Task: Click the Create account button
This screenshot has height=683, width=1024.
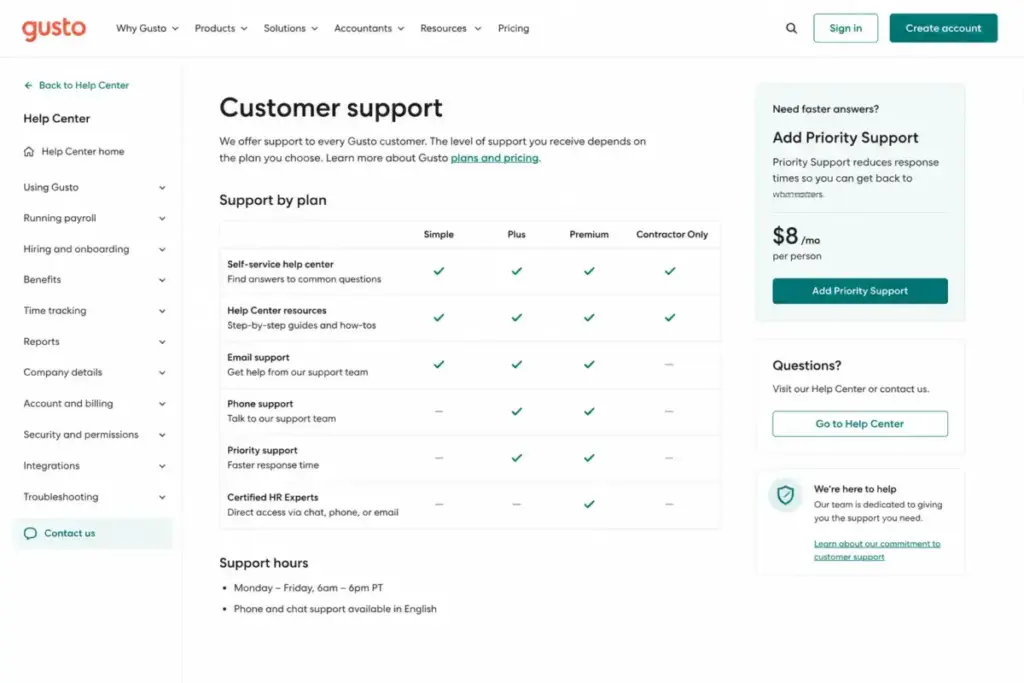Action: [943, 28]
